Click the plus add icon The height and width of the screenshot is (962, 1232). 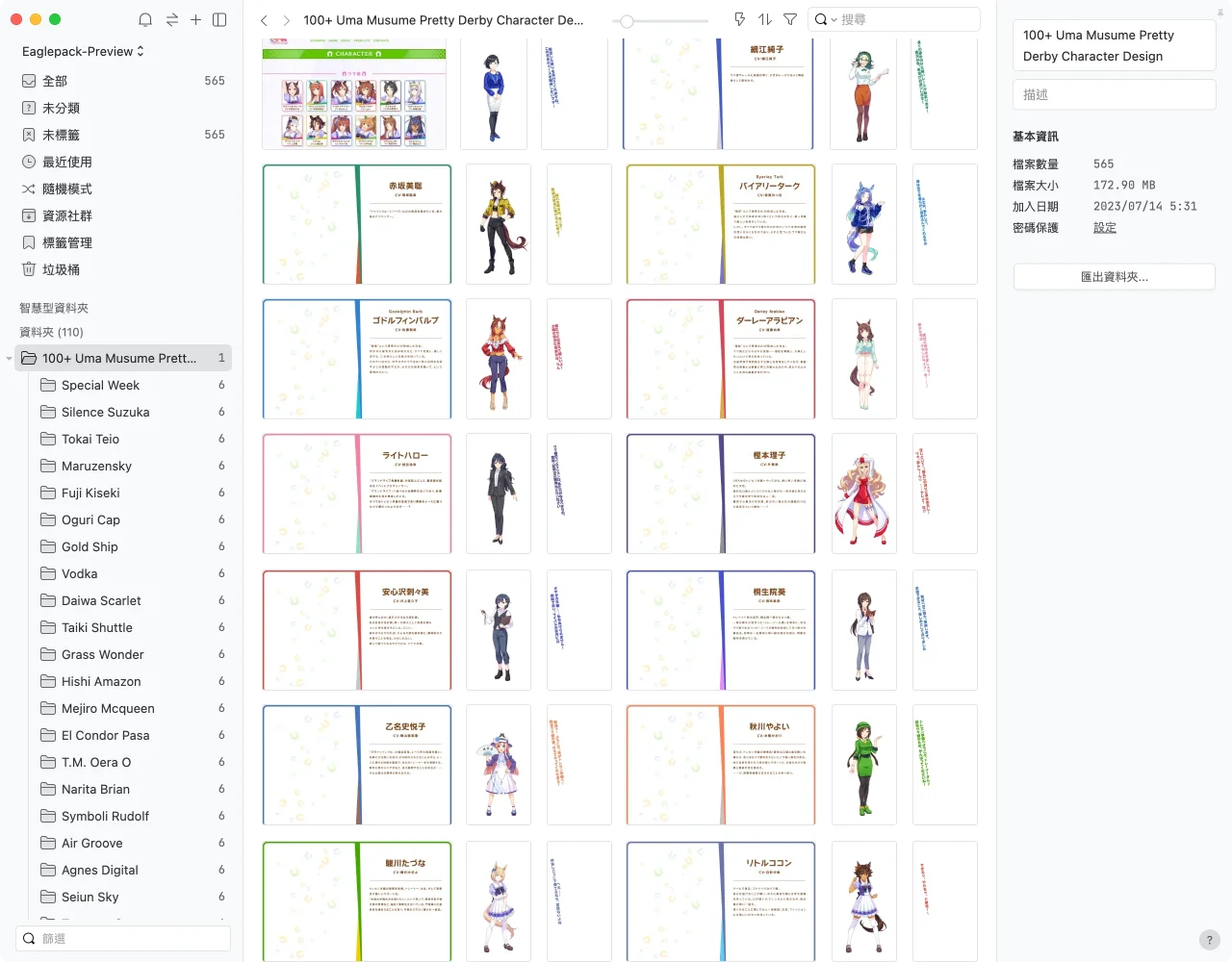click(195, 19)
